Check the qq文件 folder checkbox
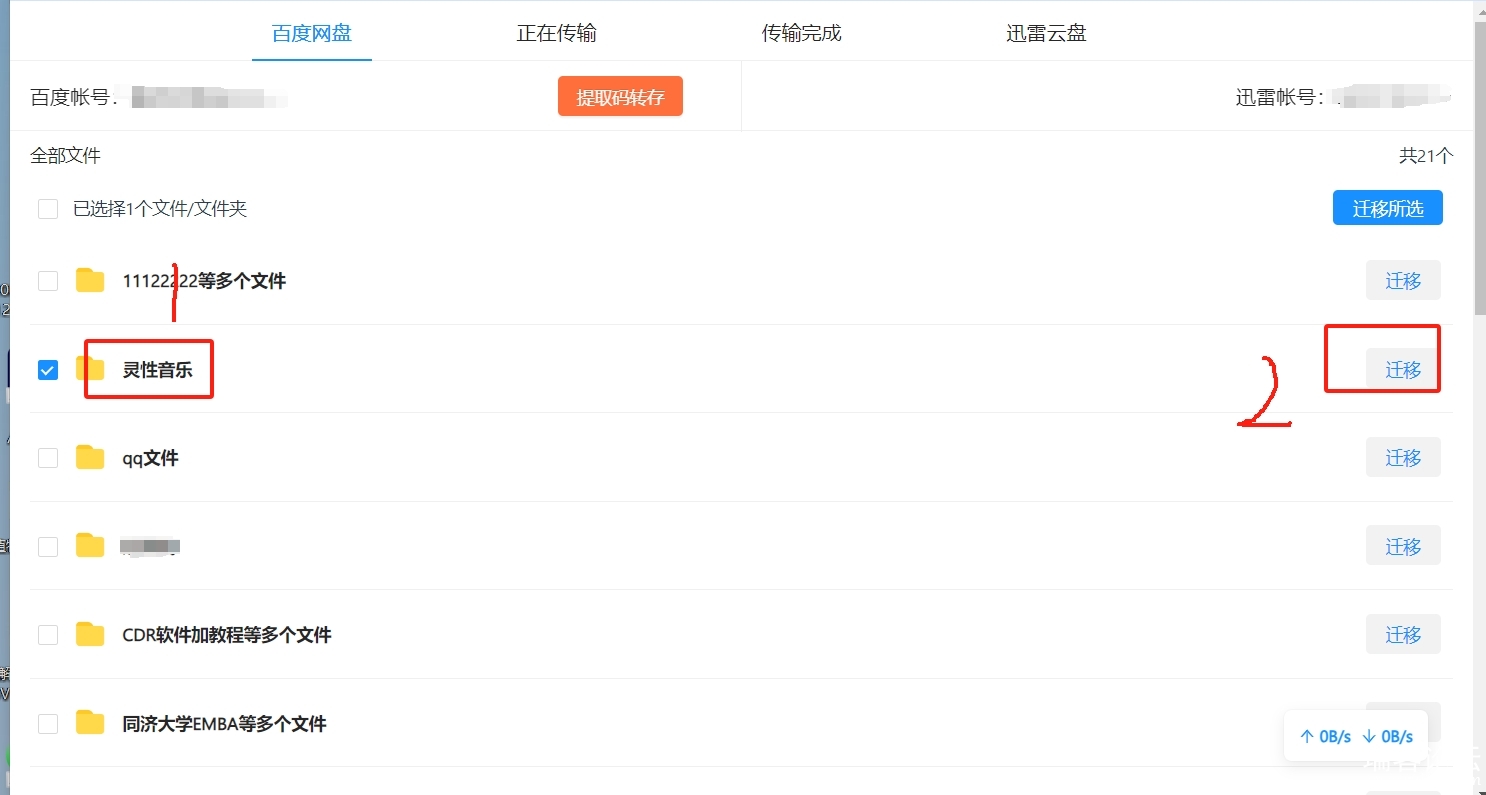The image size is (1486, 795). click(48, 458)
